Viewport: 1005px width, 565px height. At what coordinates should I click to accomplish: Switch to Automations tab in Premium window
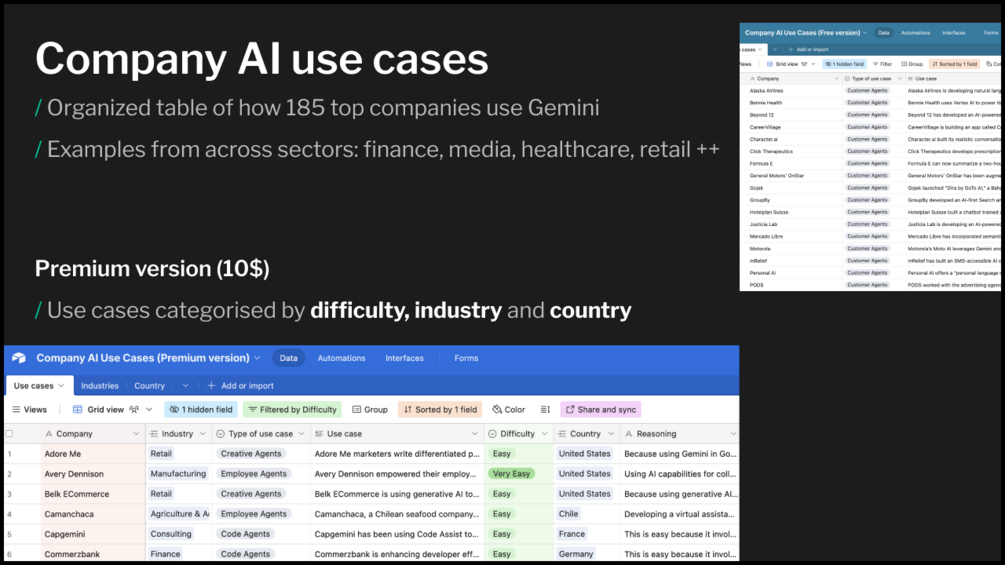341,358
